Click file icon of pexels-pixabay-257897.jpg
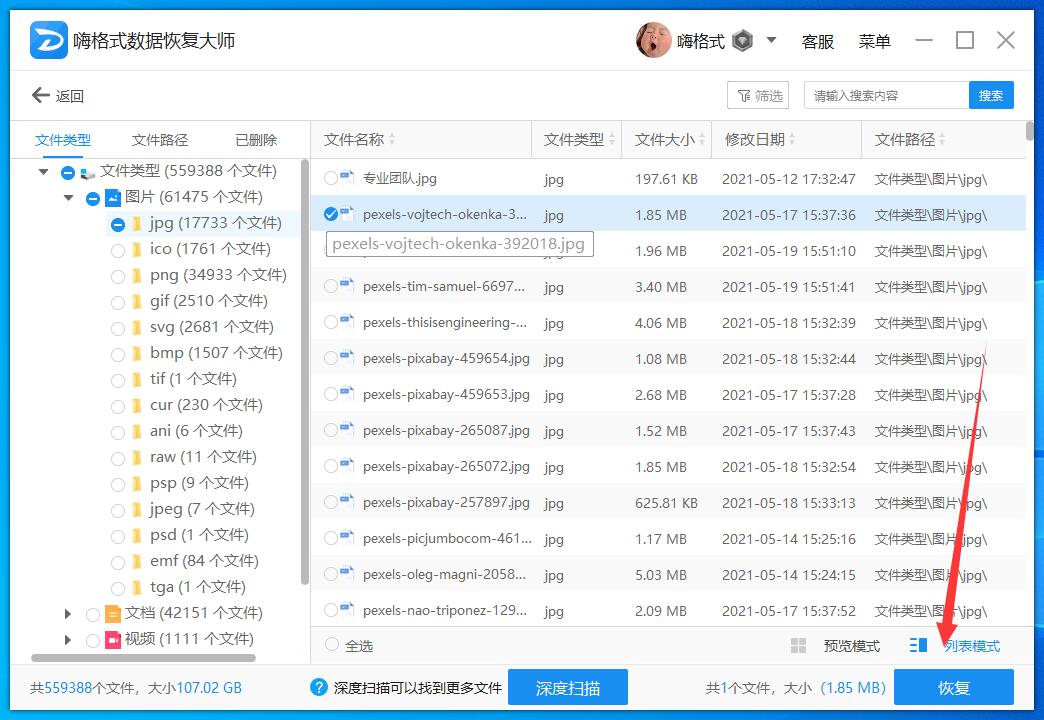Viewport: 1044px width, 720px height. [x=347, y=500]
